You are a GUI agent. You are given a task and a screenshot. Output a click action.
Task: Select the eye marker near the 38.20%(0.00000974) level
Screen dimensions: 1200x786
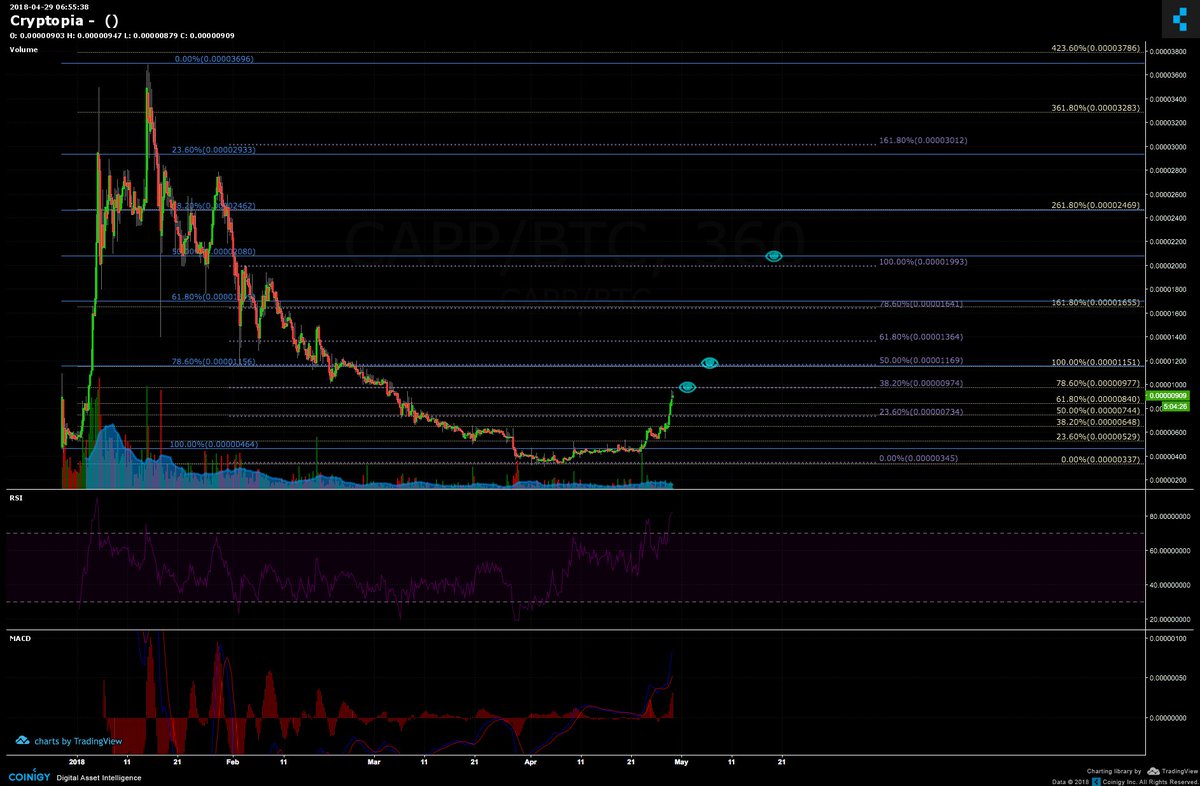(x=688, y=387)
